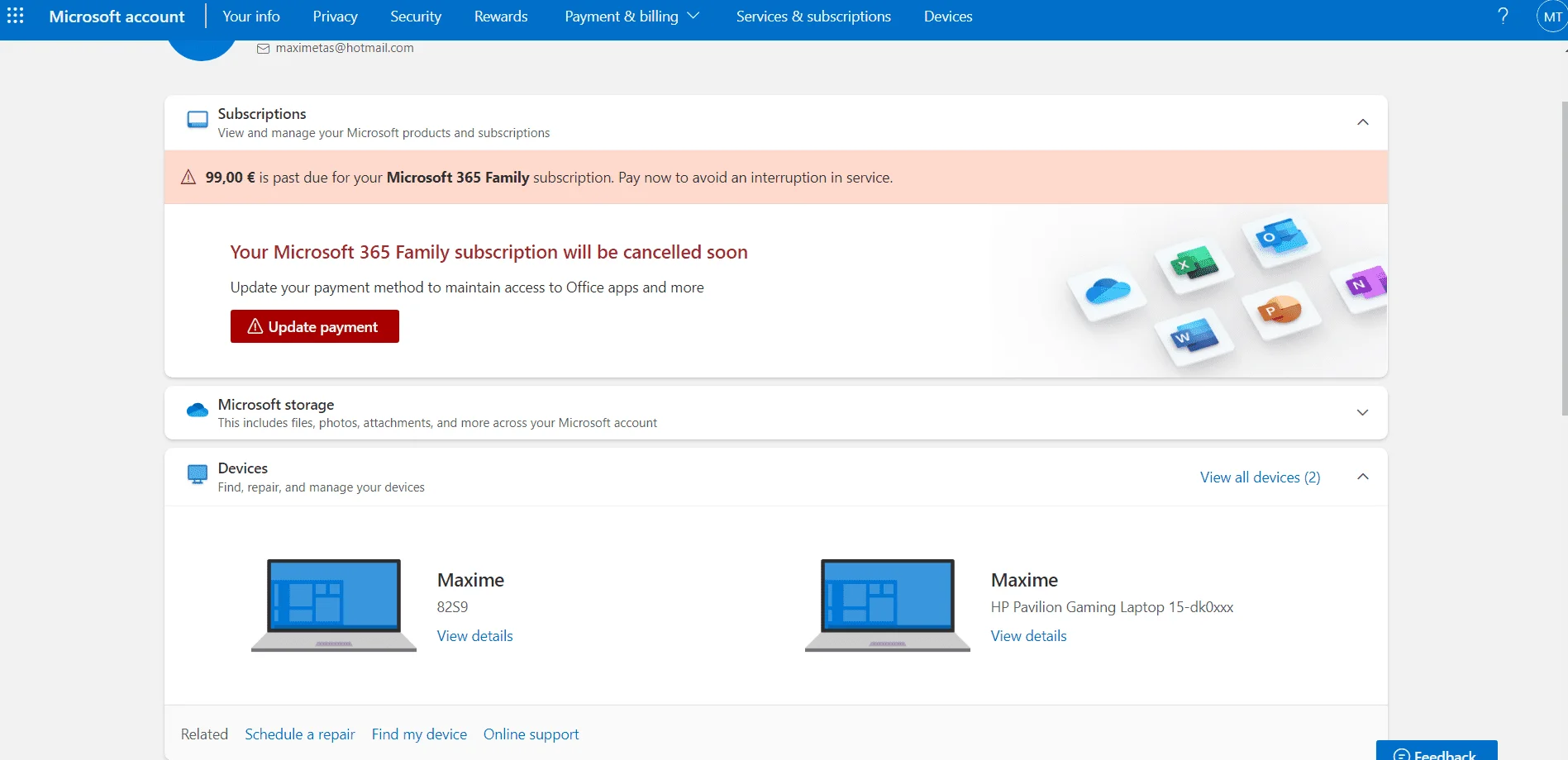View details for HP Pavilion laptop

point(1028,636)
